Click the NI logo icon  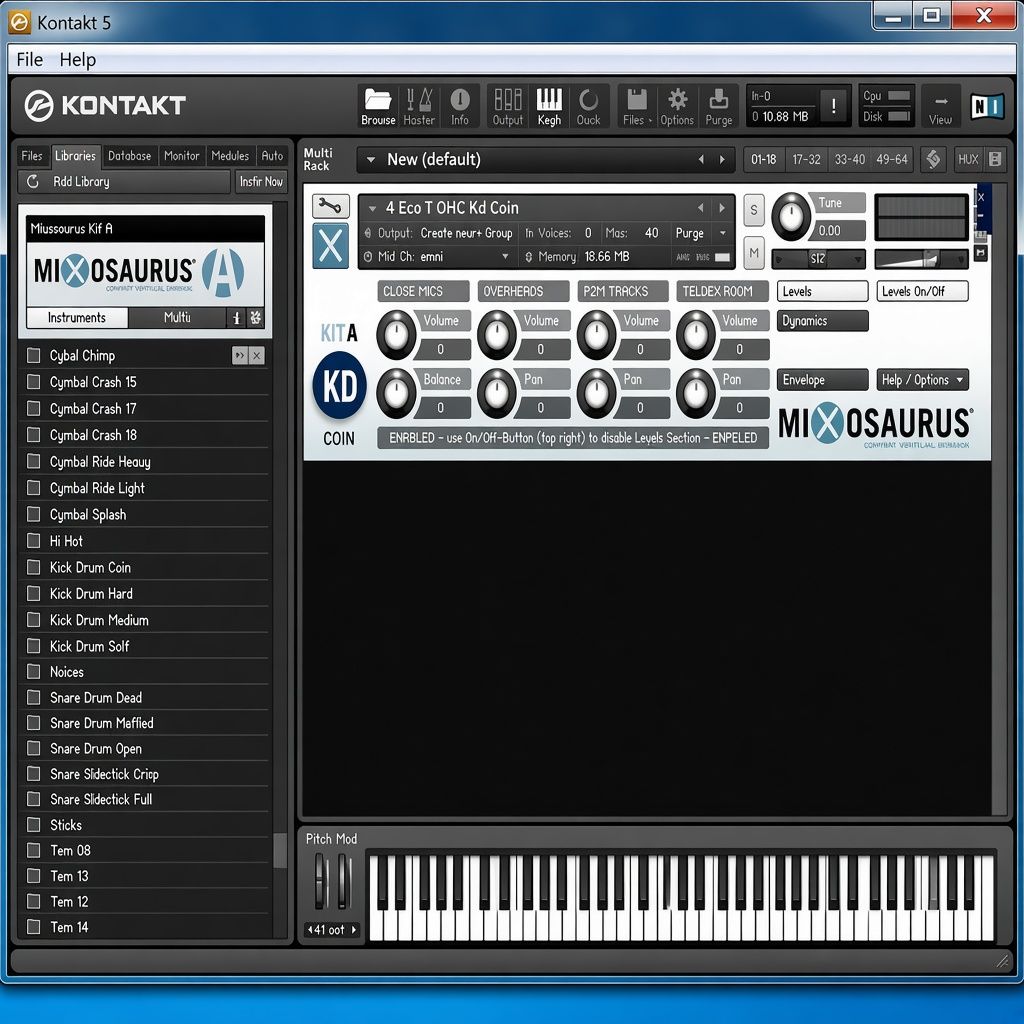click(985, 106)
